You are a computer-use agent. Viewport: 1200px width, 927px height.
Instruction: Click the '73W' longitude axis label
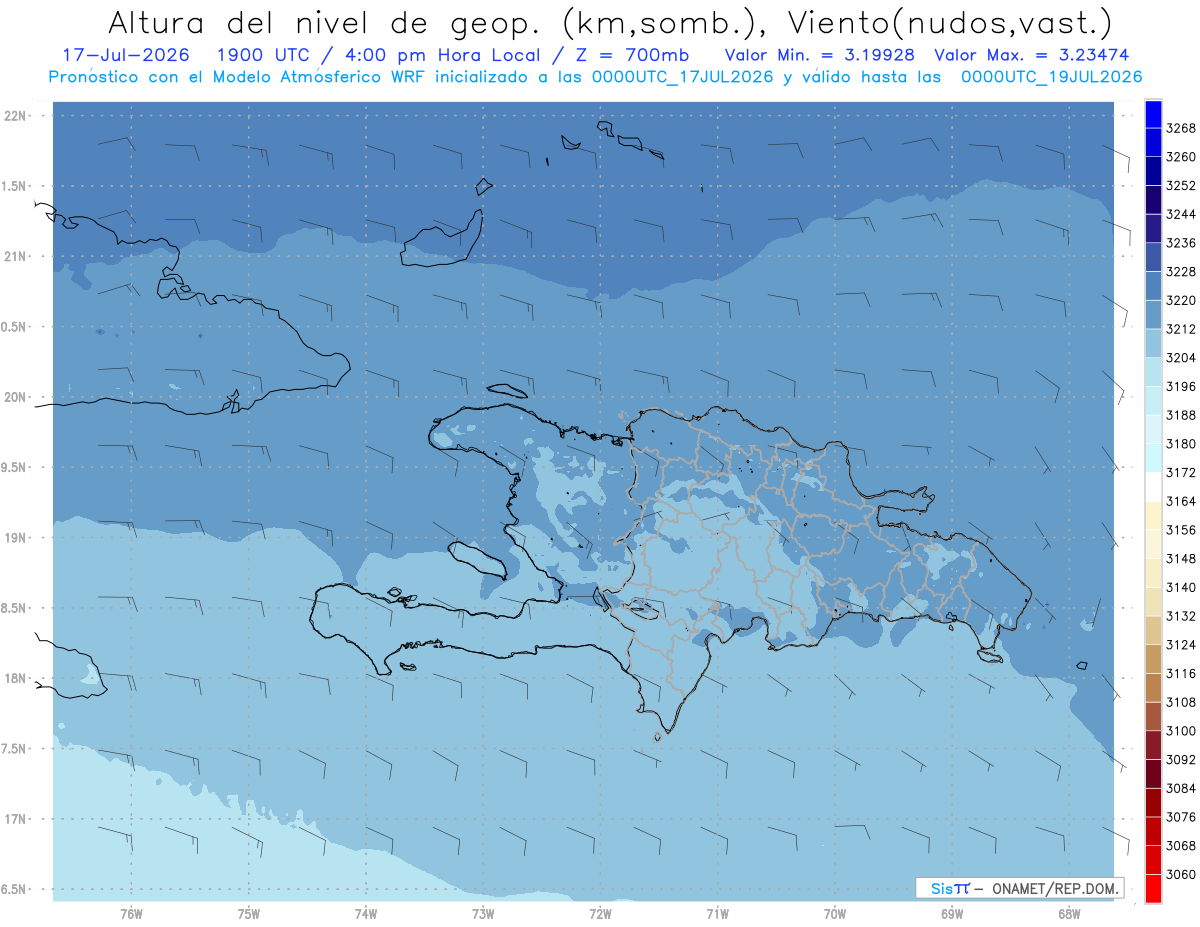point(483,914)
